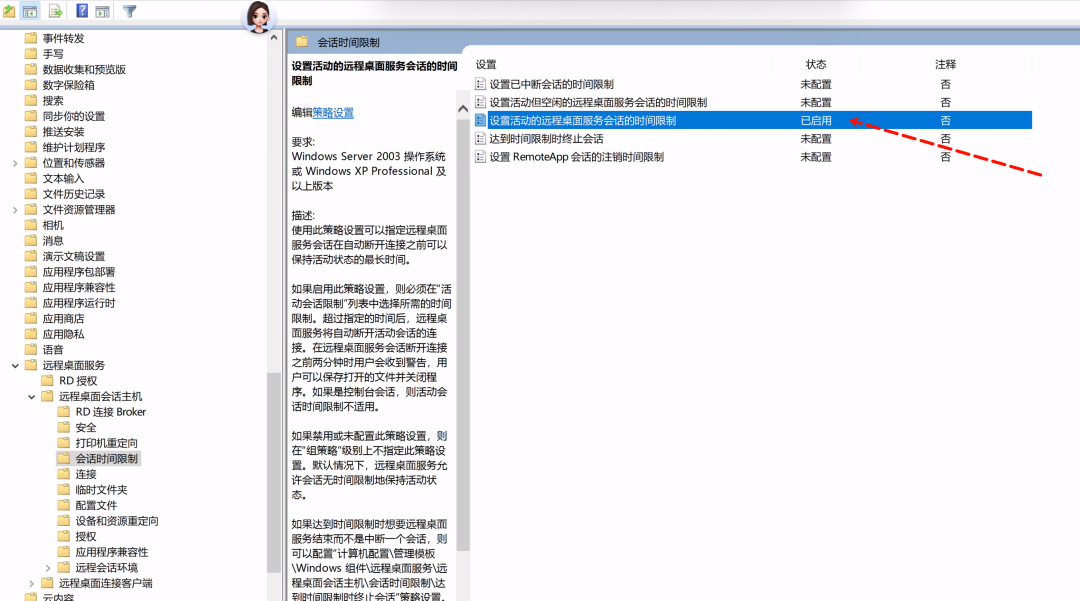1080x601 pixels.
Task: Click the folder icon beside 相机
Action: [x=30, y=224]
